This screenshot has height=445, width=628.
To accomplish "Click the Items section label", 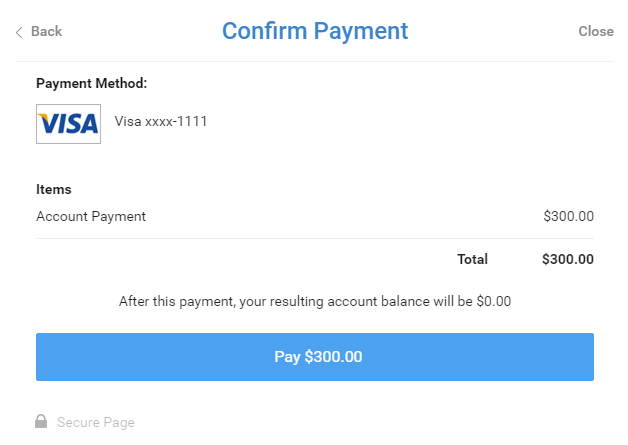I will point(53,189).
